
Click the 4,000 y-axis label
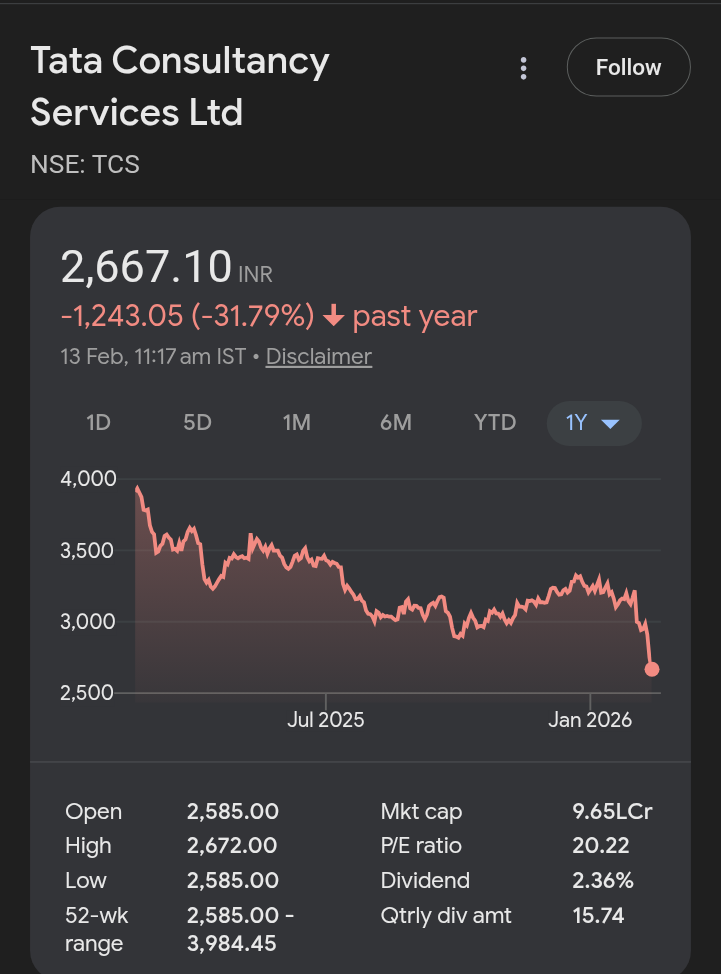[88, 478]
